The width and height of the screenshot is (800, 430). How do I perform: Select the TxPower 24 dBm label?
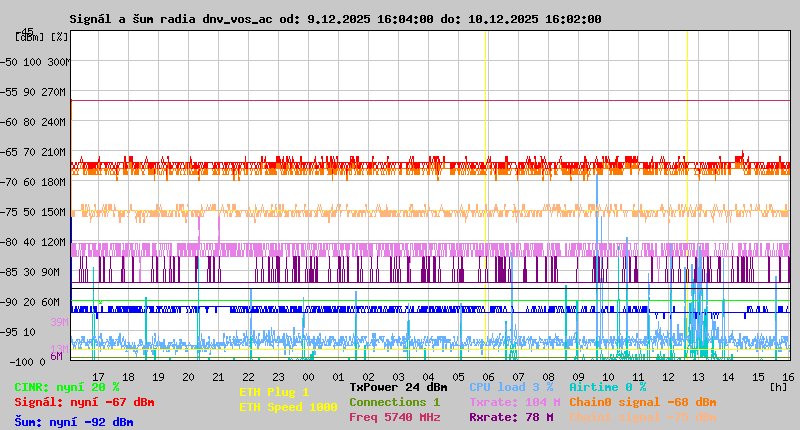(x=398, y=387)
